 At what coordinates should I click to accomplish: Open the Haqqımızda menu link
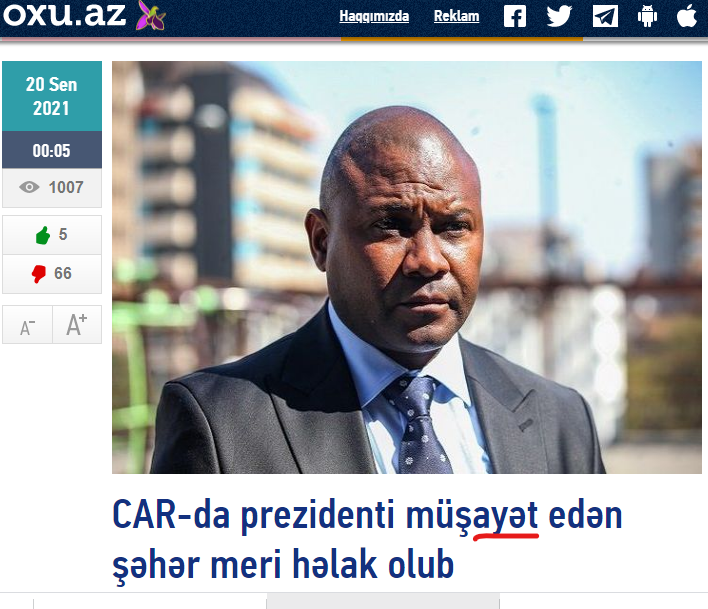(x=374, y=16)
